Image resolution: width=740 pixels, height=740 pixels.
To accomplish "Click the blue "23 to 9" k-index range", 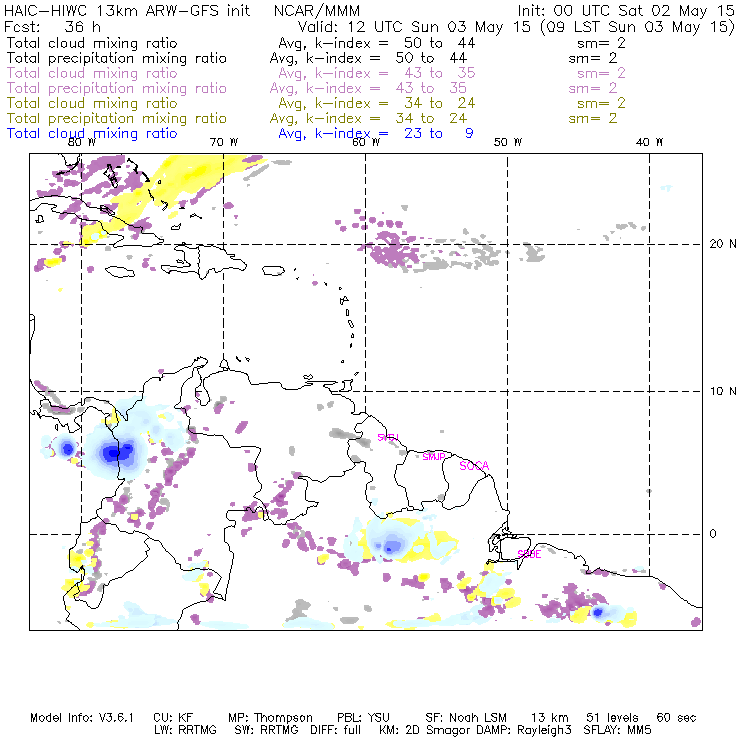I will [x=438, y=134].
